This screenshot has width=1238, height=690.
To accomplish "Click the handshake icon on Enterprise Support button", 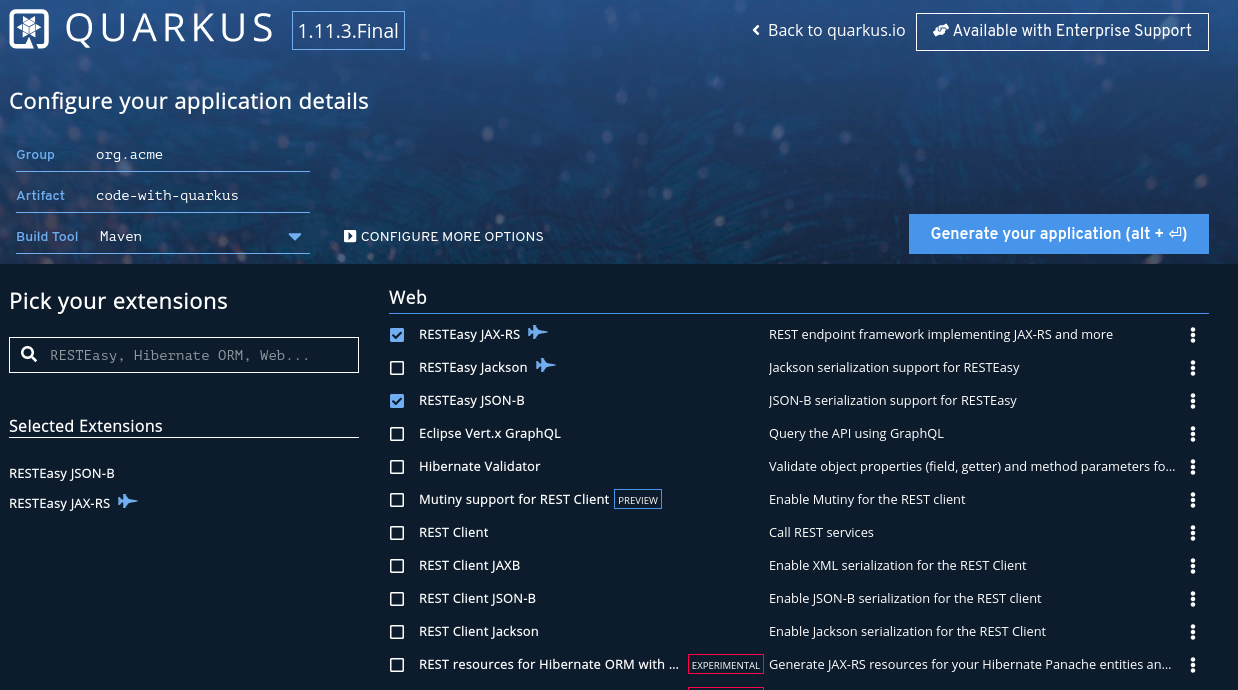I will [940, 31].
